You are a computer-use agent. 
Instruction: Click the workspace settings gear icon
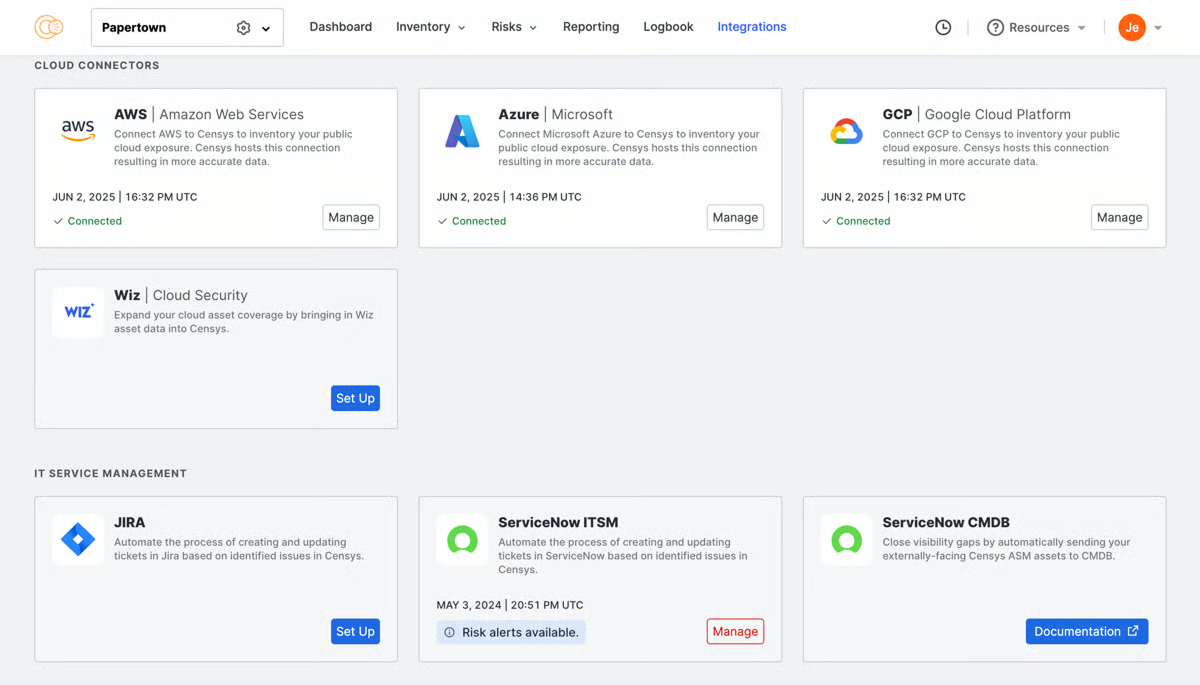[x=243, y=27]
